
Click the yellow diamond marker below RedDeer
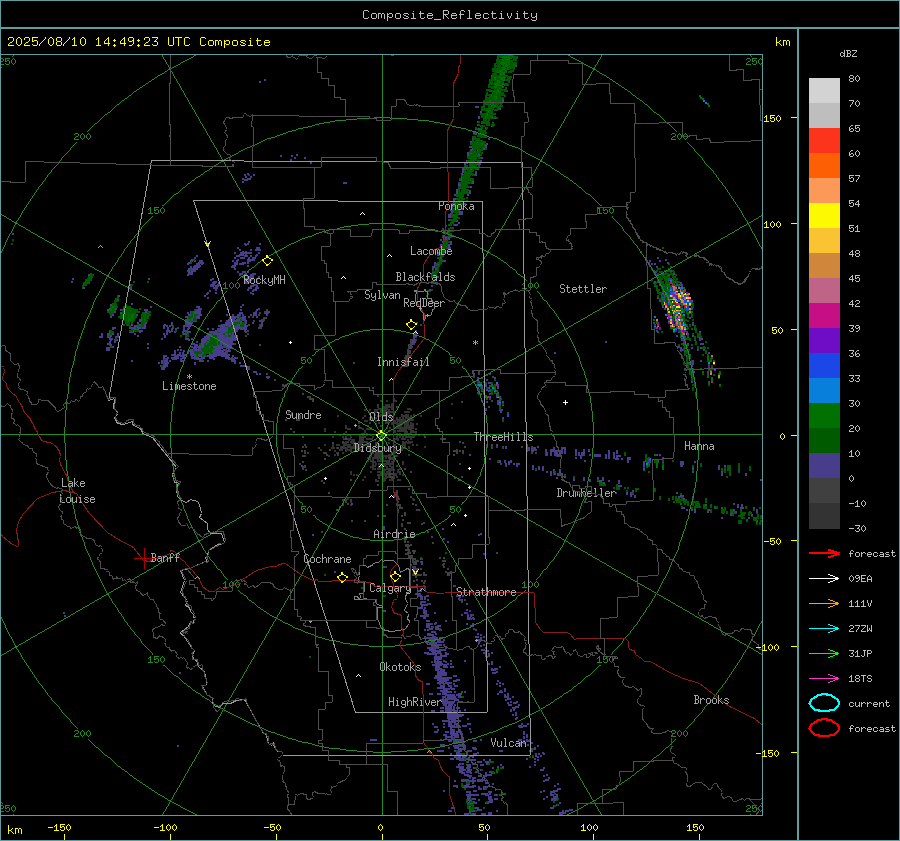(x=411, y=325)
